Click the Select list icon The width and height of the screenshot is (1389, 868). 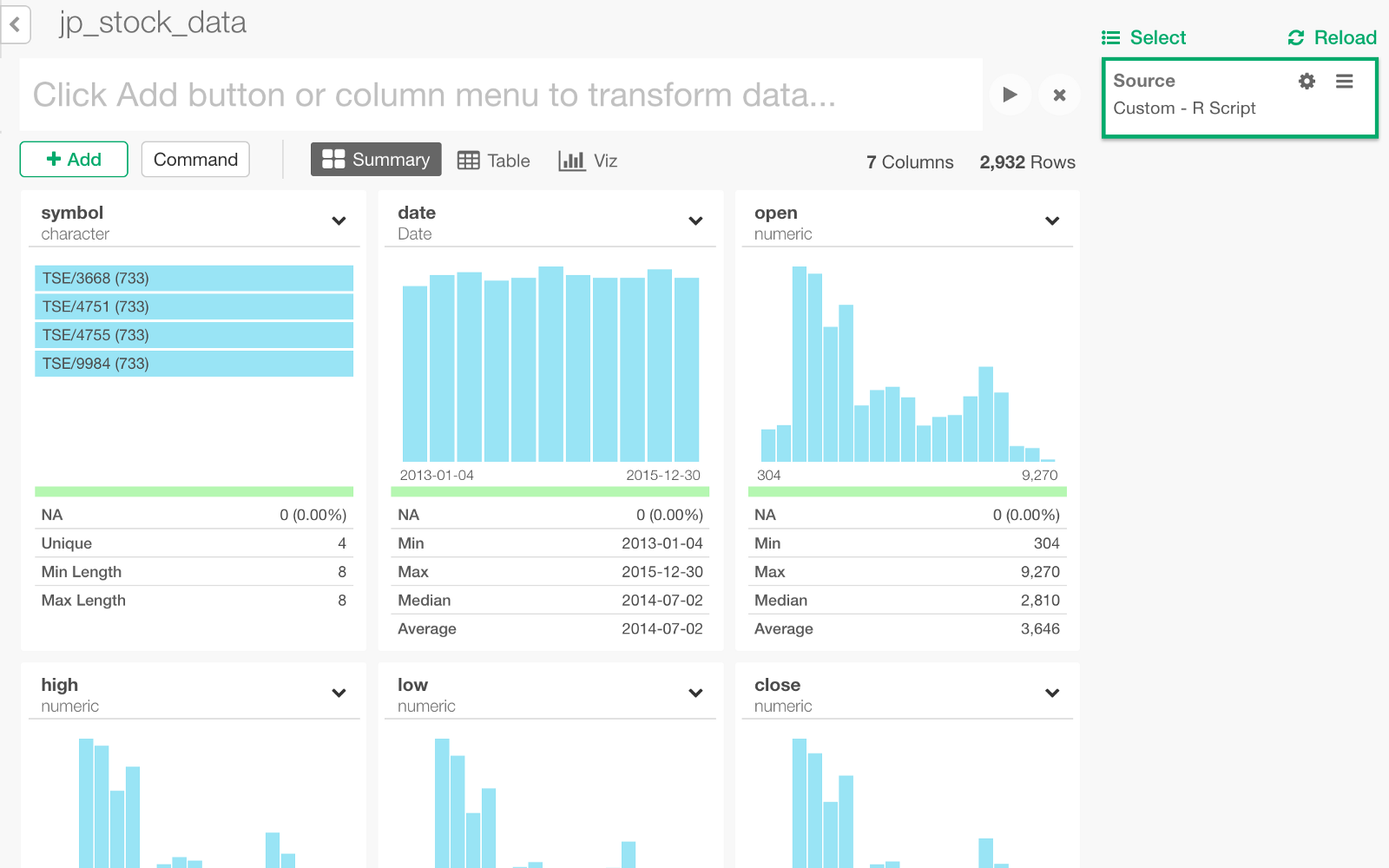tap(1109, 37)
